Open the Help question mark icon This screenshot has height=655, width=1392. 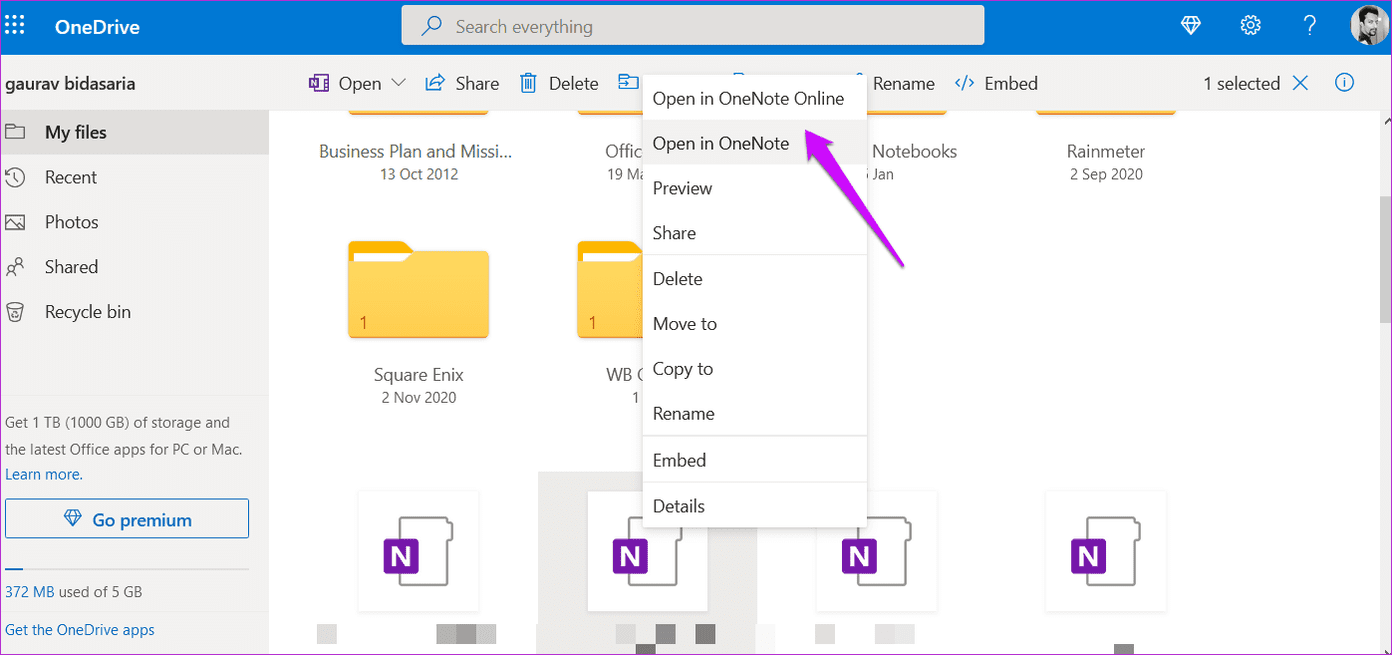[x=1310, y=27]
